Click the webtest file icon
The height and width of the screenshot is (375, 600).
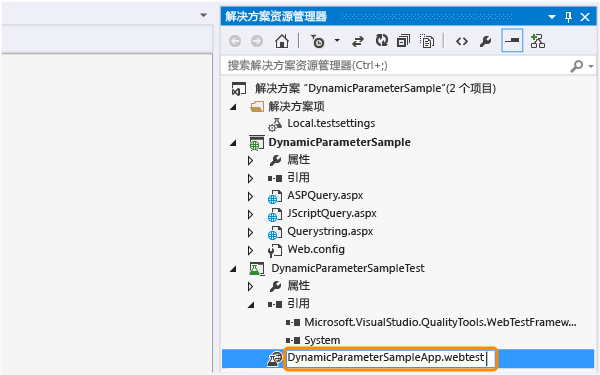click(x=274, y=359)
